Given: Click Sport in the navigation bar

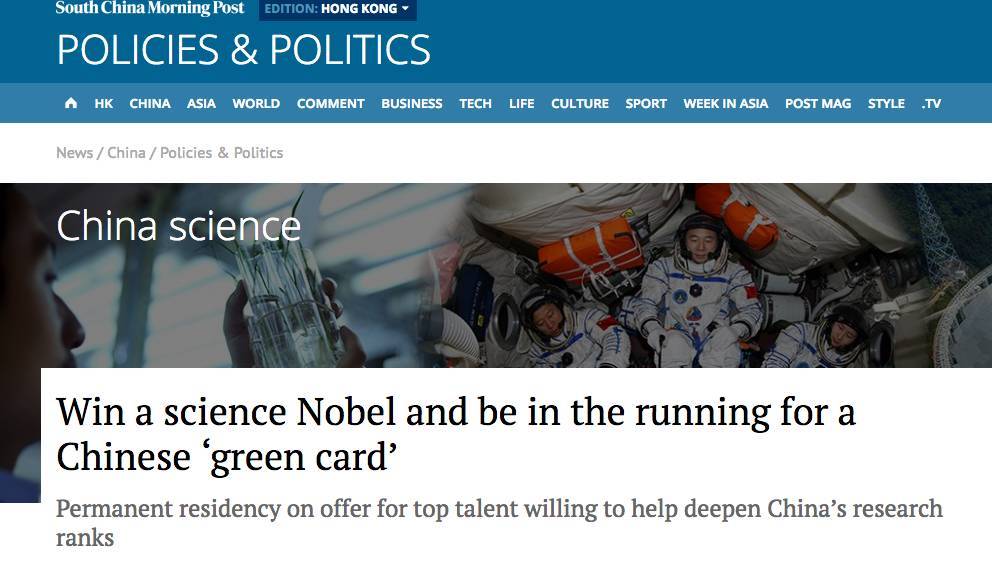Looking at the screenshot, I should [x=646, y=103].
